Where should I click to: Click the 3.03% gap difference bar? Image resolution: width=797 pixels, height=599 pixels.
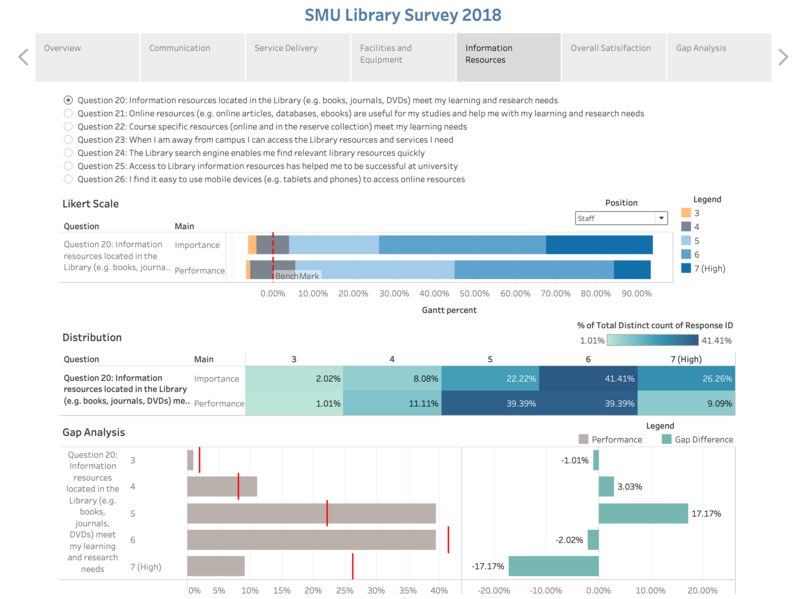606,487
